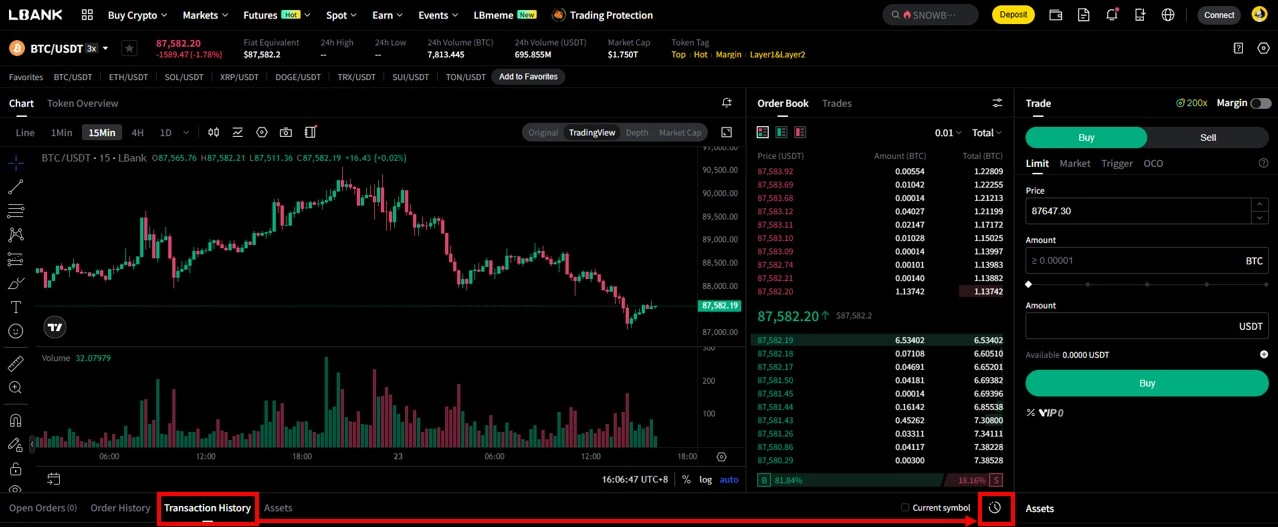Open the emoji icons tool
1278x527 pixels.
[x=15, y=331]
